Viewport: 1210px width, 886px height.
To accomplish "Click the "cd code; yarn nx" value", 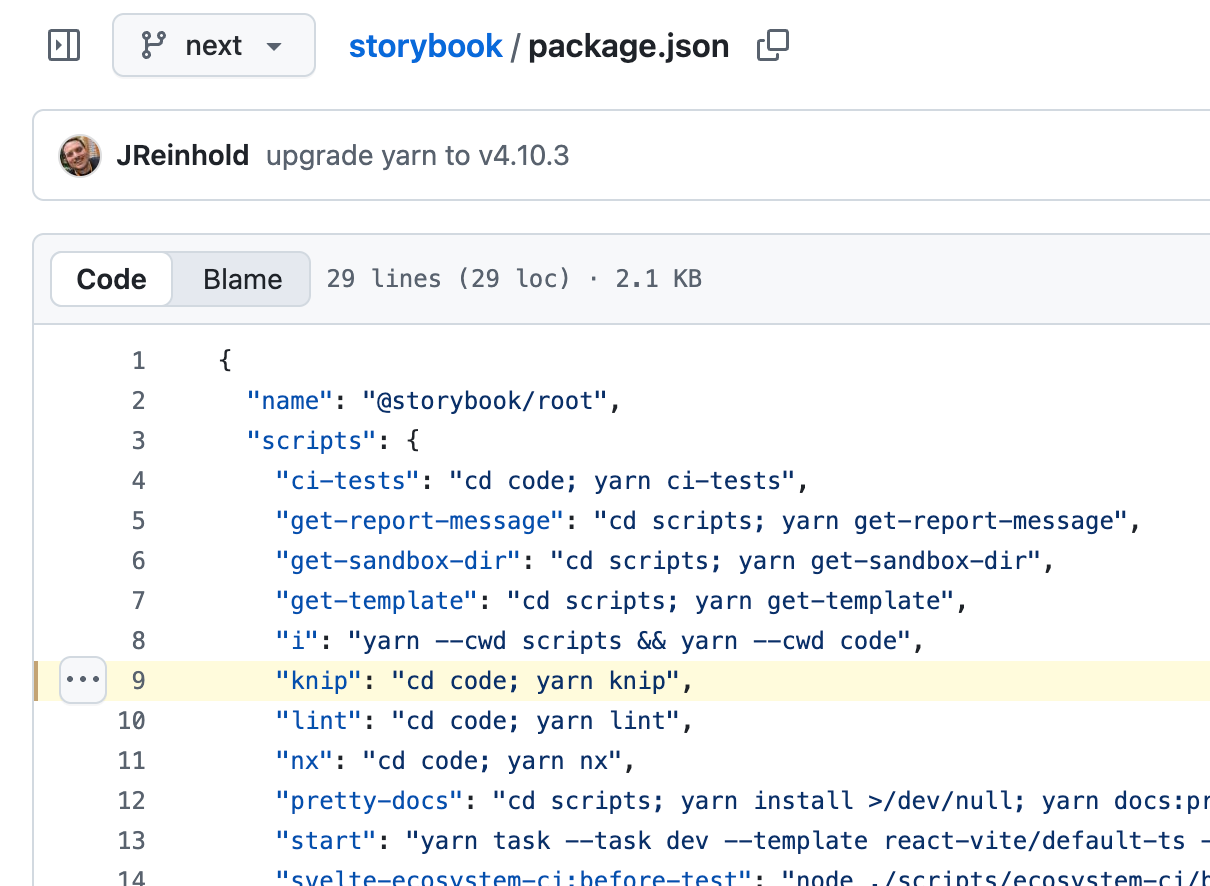I will pyautogui.click(x=492, y=760).
